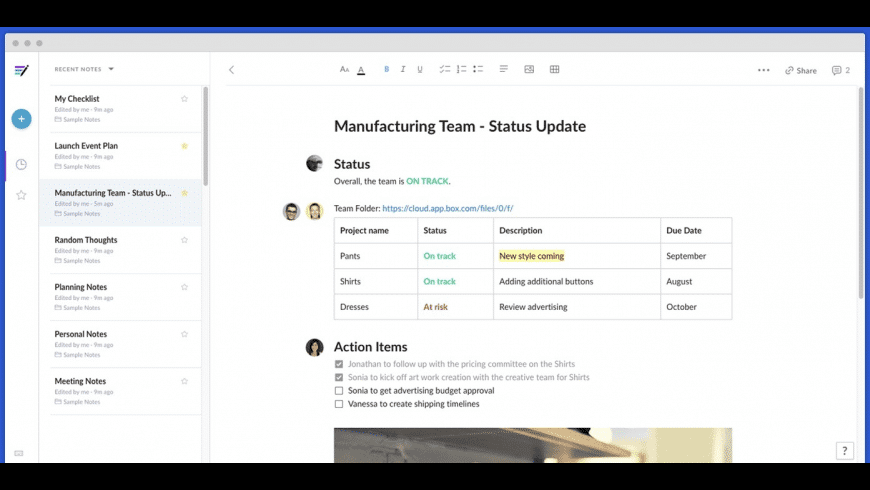This screenshot has width=870, height=490.
Task: Click the glasses avatar beside Team Folder
Action: pos(291,211)
